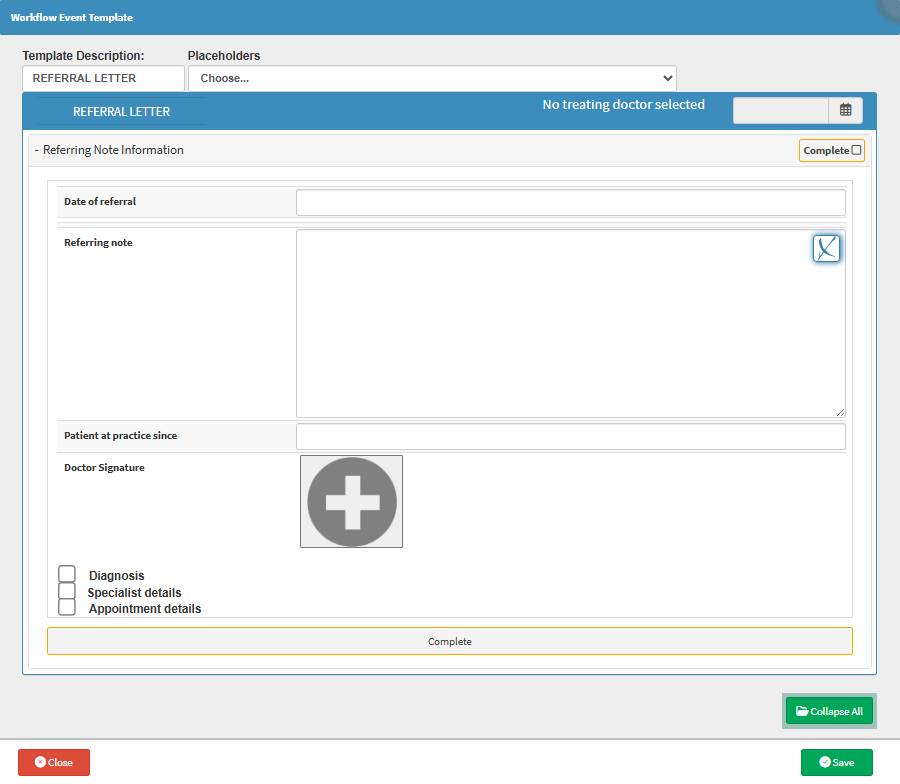
Task: Select the REFERRAL LETTER tab
Action: pyautogui.click(x=121, y=112)
